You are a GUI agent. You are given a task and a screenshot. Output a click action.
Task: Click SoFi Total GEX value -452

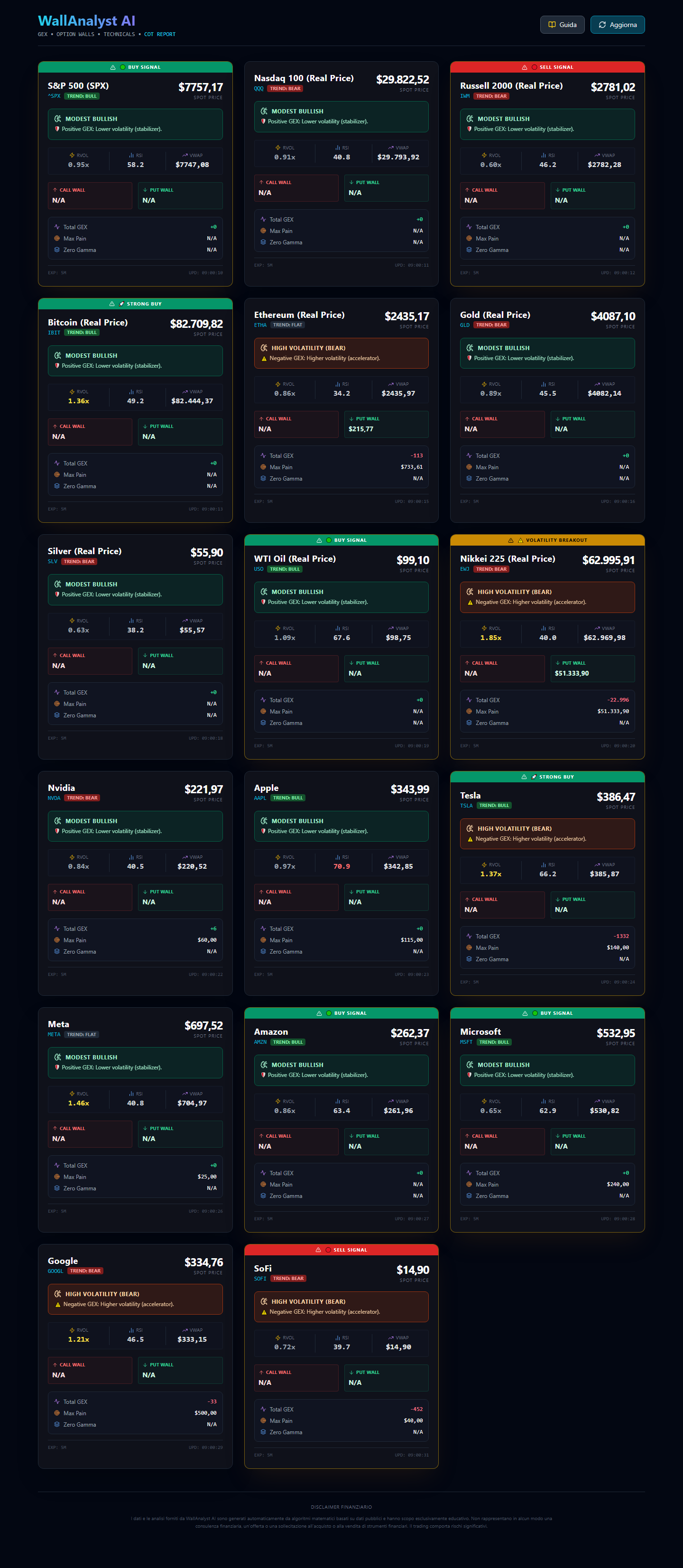click(x=416, y=1409)
